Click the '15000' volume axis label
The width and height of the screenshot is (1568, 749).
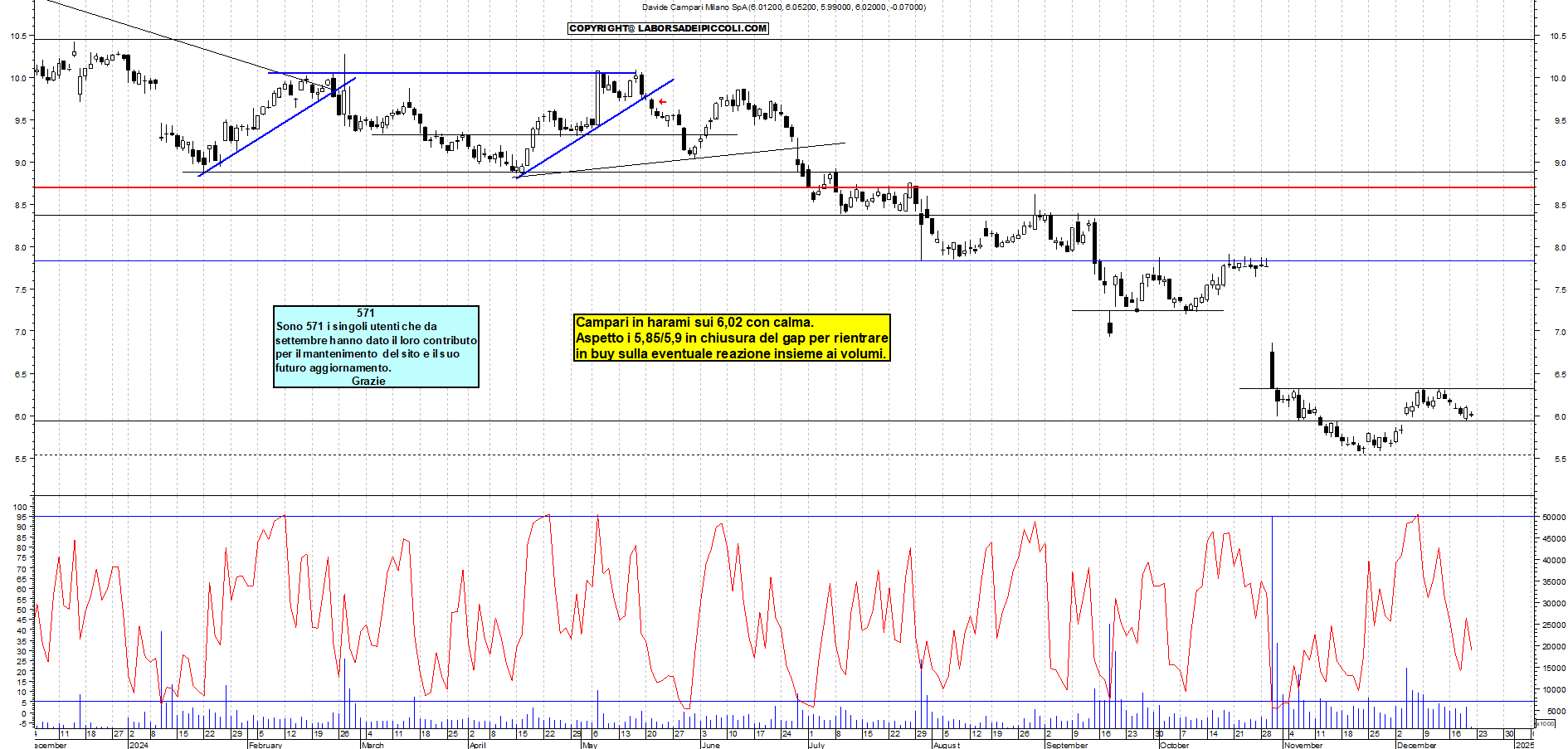1554,669
